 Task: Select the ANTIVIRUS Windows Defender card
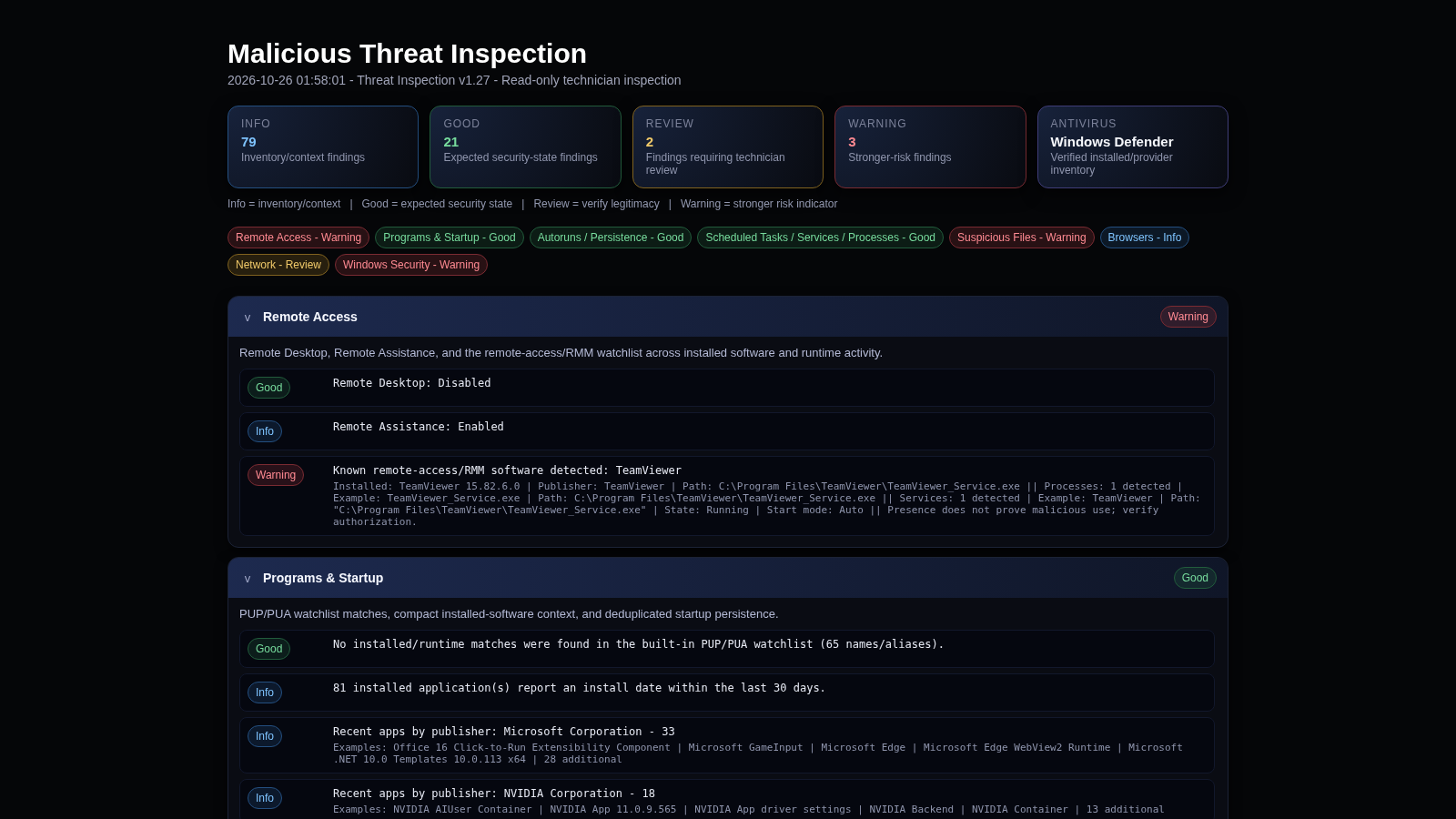[1133, 147]
